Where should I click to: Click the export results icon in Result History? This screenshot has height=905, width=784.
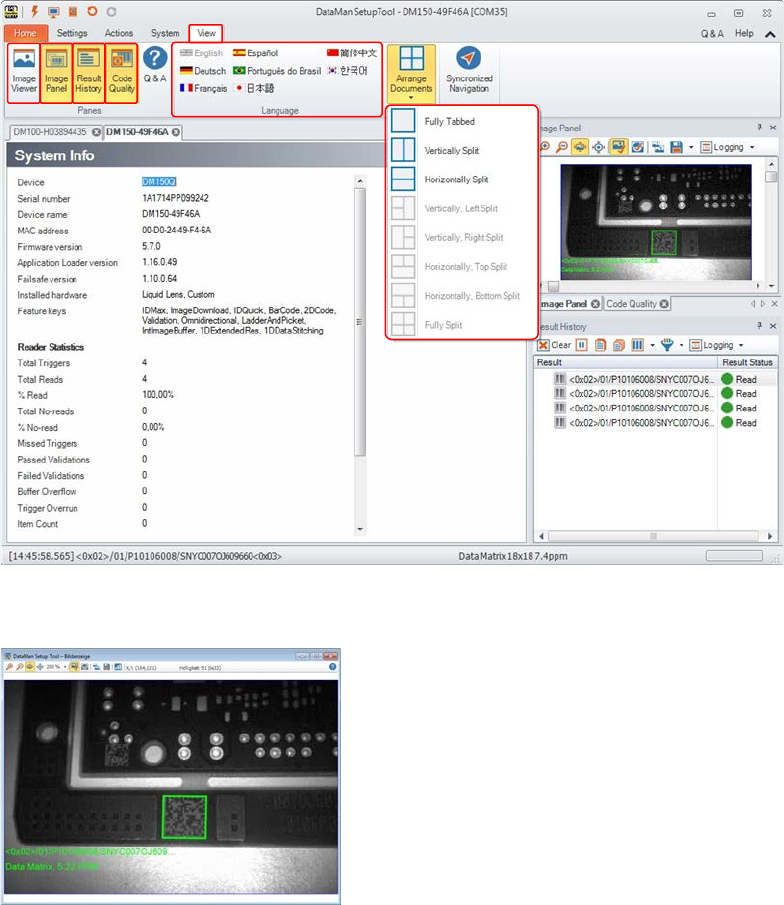619,345
